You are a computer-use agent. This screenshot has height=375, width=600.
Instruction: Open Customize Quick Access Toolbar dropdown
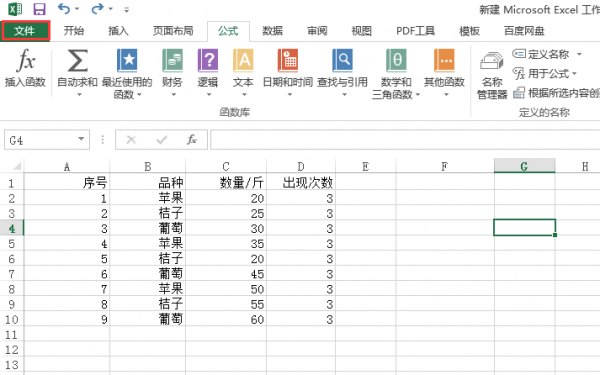click(x=126, y=10)
